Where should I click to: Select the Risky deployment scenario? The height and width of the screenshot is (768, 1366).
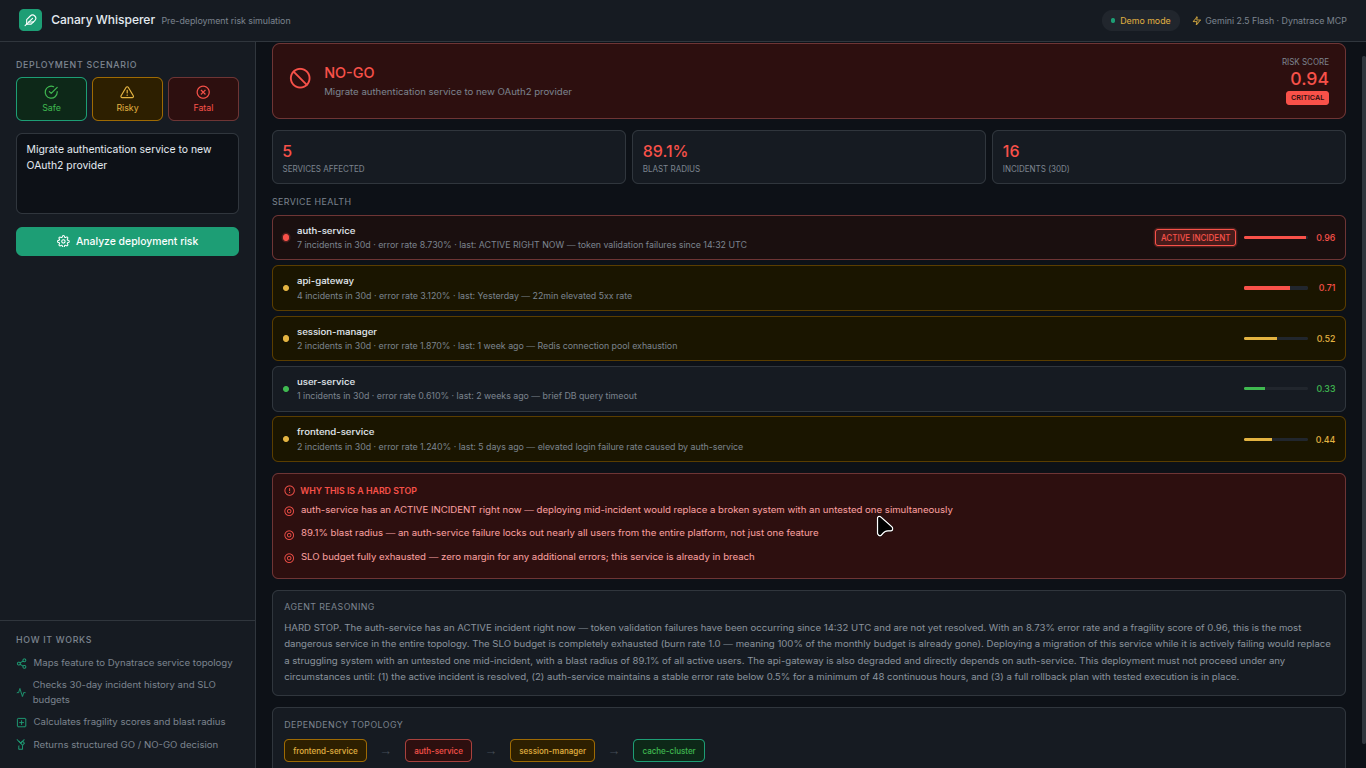127,99
